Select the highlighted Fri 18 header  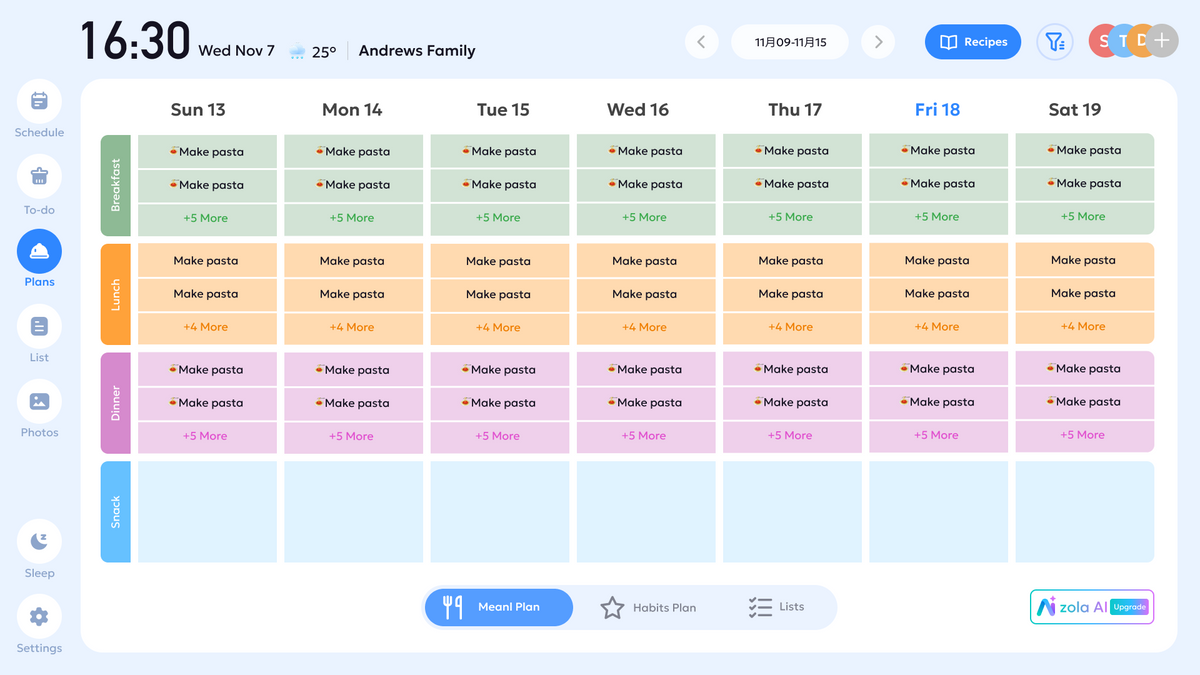[x=937, y=110]
